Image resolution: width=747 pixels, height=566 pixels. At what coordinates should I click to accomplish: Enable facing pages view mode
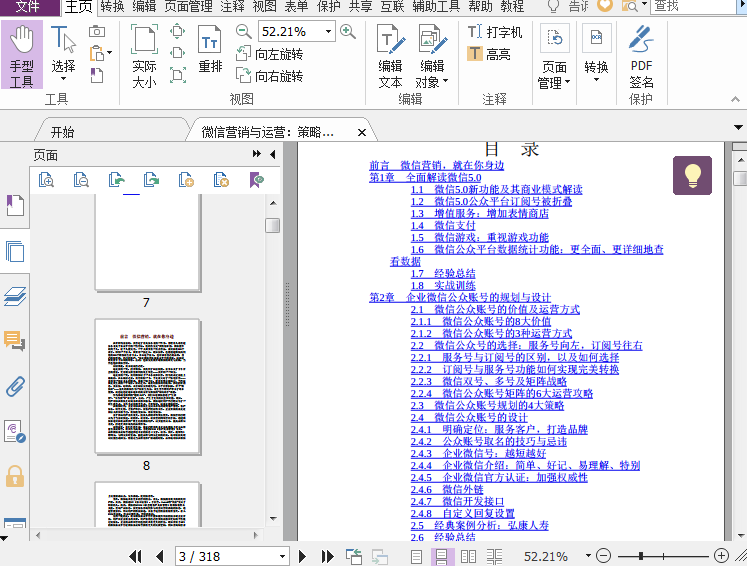(468, 556)
